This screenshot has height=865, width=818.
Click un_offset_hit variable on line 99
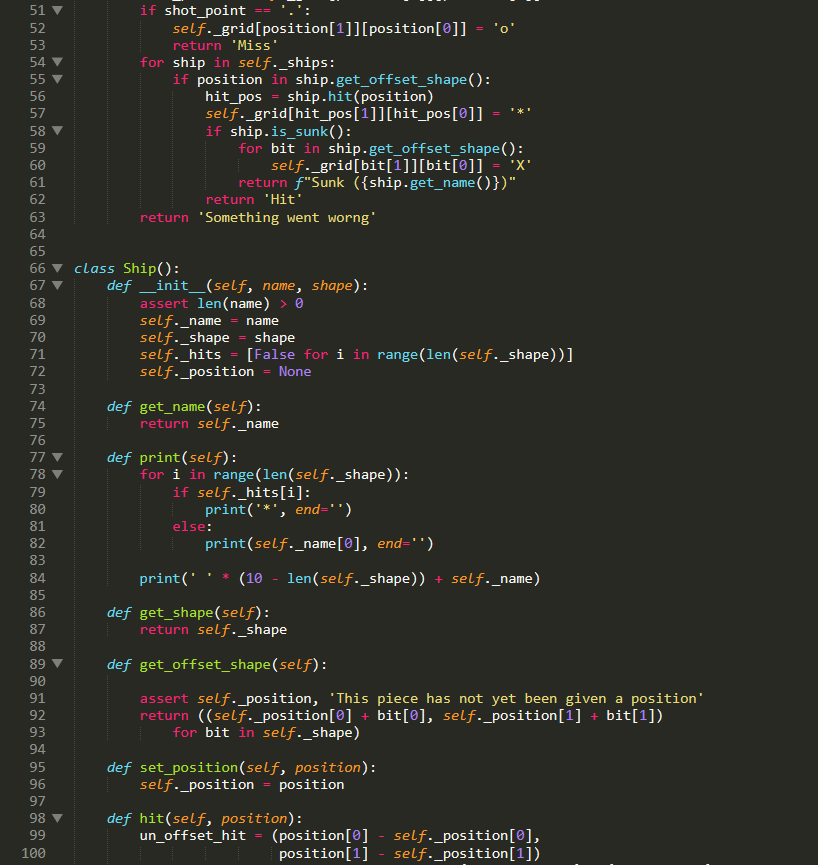coord(193,836)
